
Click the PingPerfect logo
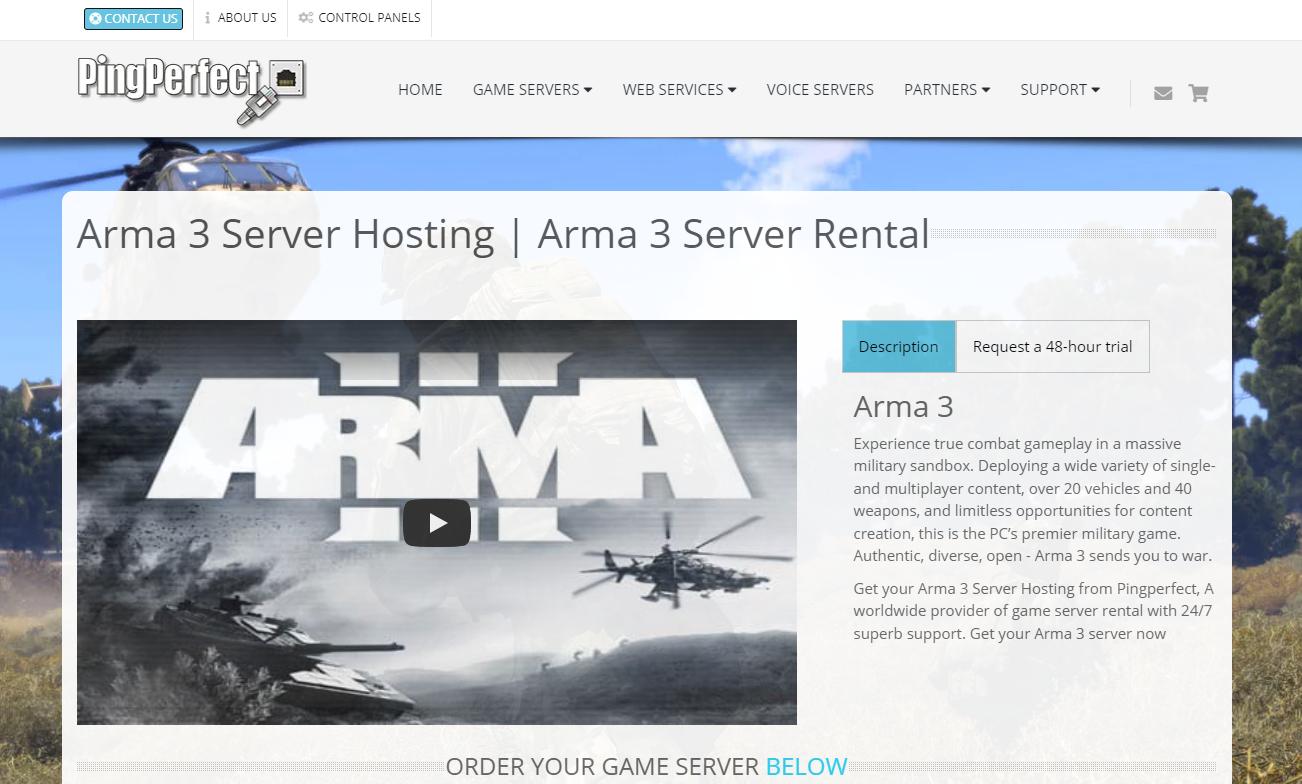tap(191, 90)
